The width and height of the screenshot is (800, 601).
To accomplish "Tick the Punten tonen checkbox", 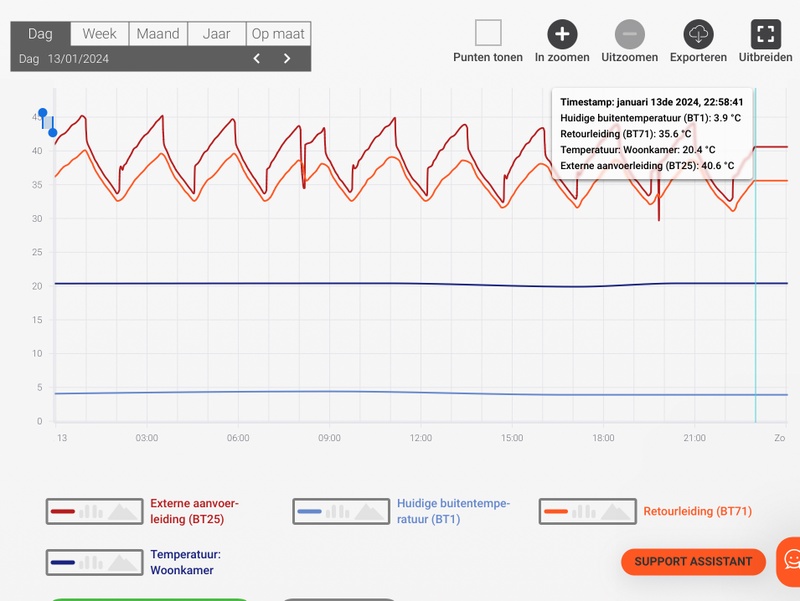I will click(x=488, y=34).
